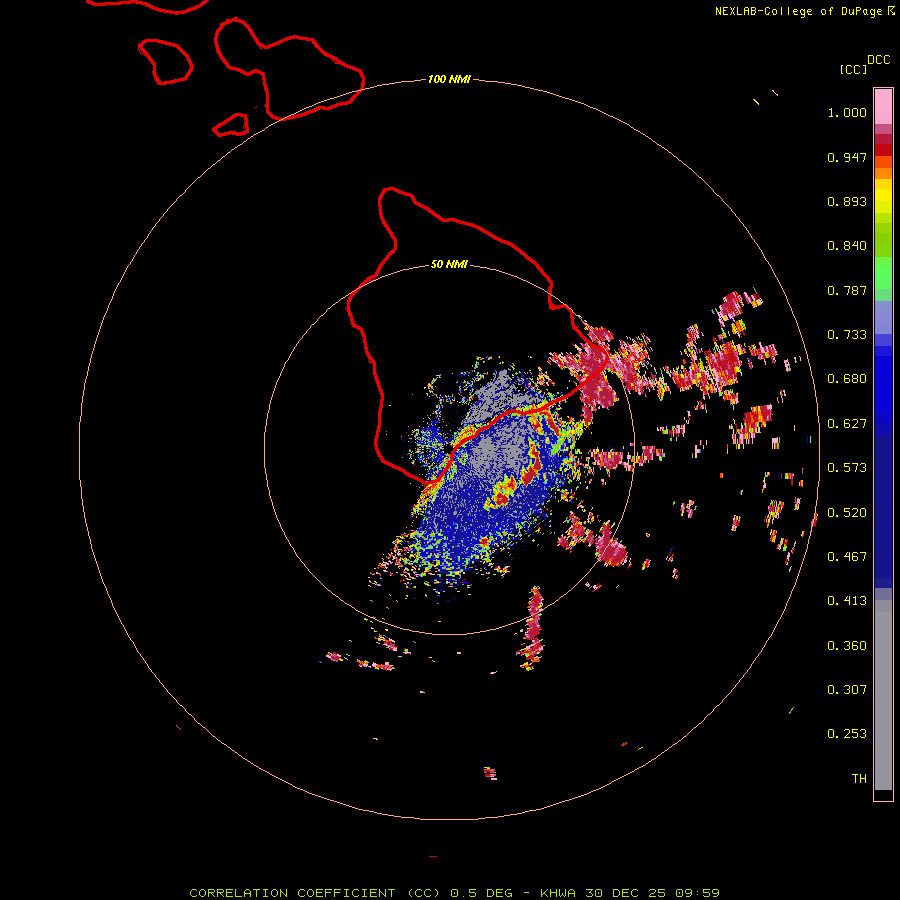
Task: Click the 0.680 color scale value
Action: [847, 379]
